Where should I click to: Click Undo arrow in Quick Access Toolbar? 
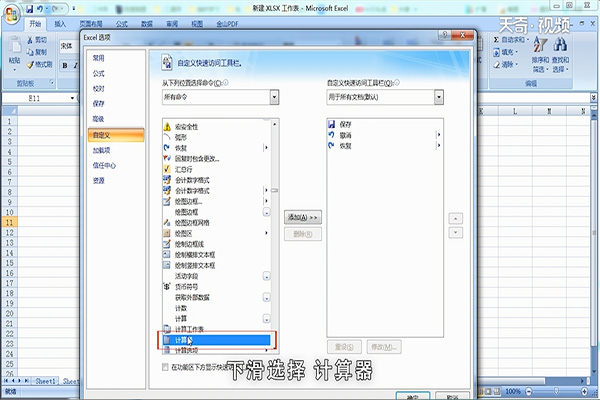click(40, 8)
